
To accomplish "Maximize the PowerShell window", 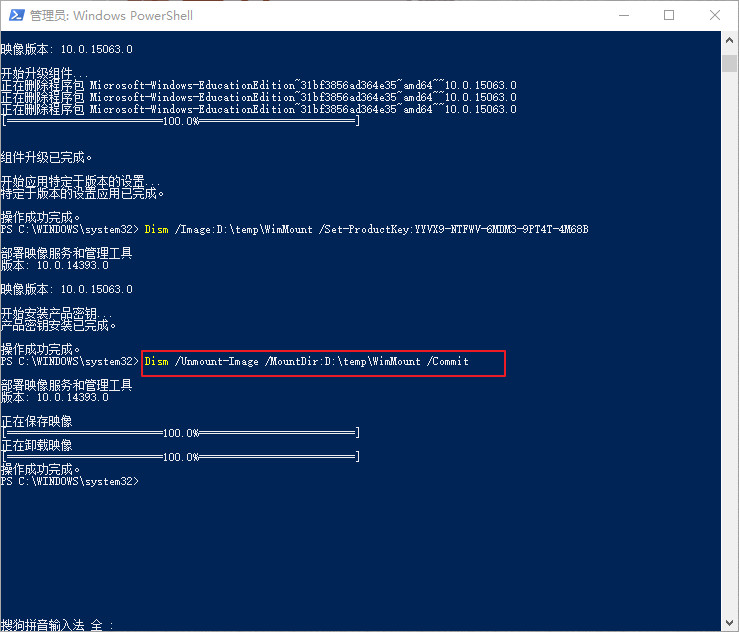I will tap(669, 15).
